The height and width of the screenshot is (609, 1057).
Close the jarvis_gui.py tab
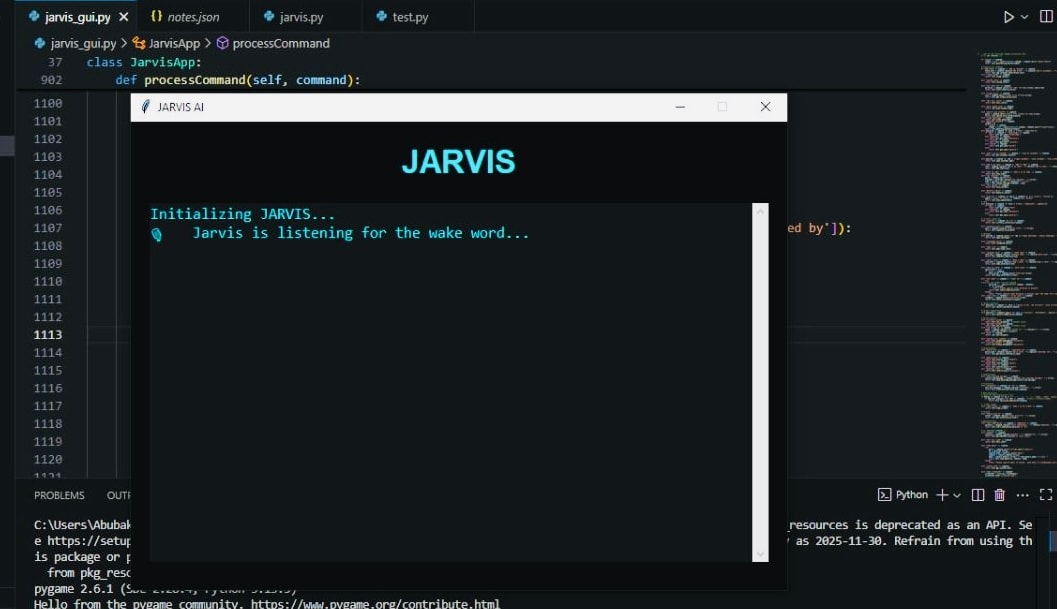[123, 16]
